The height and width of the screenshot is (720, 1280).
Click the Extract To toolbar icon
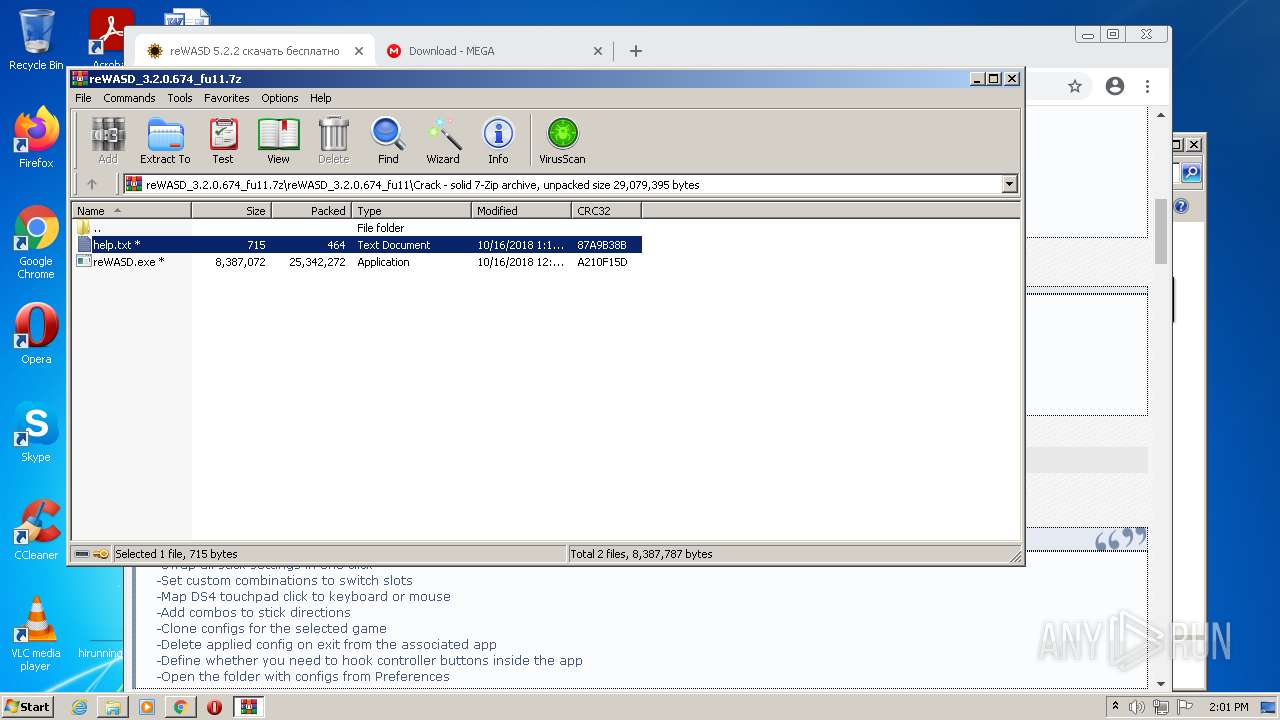[165, 140]
